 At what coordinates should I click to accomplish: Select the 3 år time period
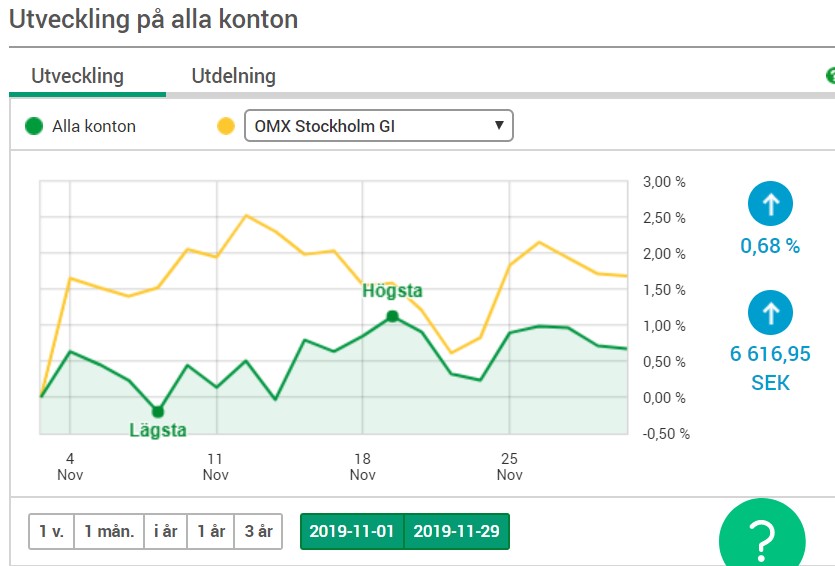tap(258, 531)
